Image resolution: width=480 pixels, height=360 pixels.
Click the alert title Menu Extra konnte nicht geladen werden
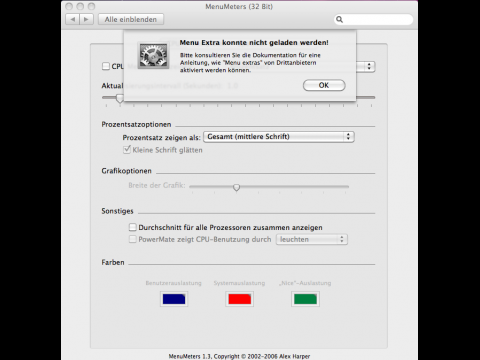254,43
